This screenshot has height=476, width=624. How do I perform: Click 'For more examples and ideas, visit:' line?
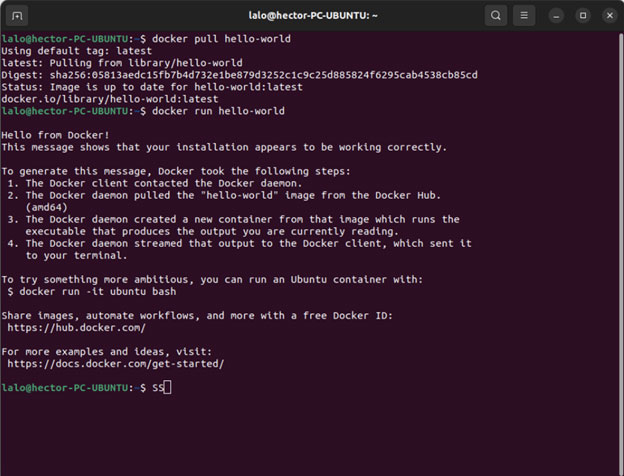[107, 351]
